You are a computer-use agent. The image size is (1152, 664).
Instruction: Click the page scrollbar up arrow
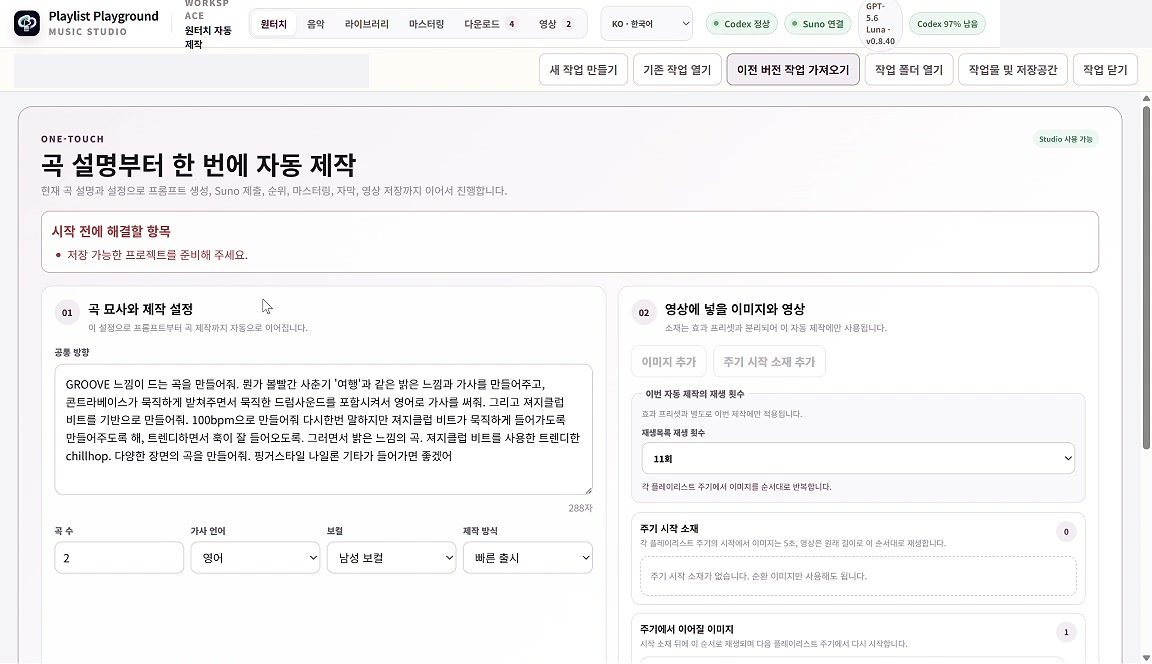(1146, 98)
